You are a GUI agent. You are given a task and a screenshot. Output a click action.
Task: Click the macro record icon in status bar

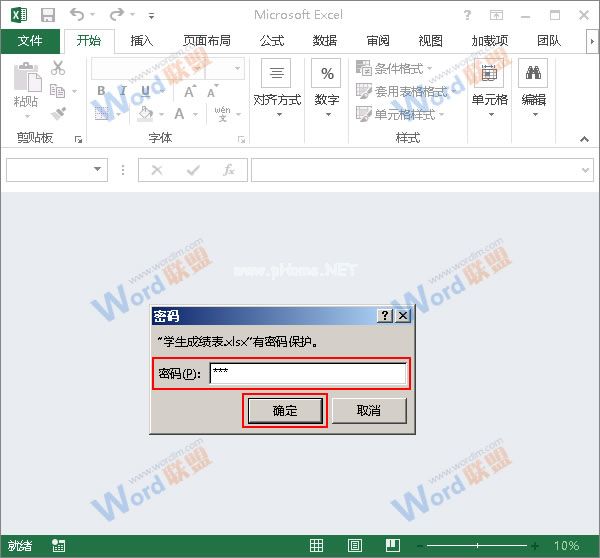[x=59, y=546]
